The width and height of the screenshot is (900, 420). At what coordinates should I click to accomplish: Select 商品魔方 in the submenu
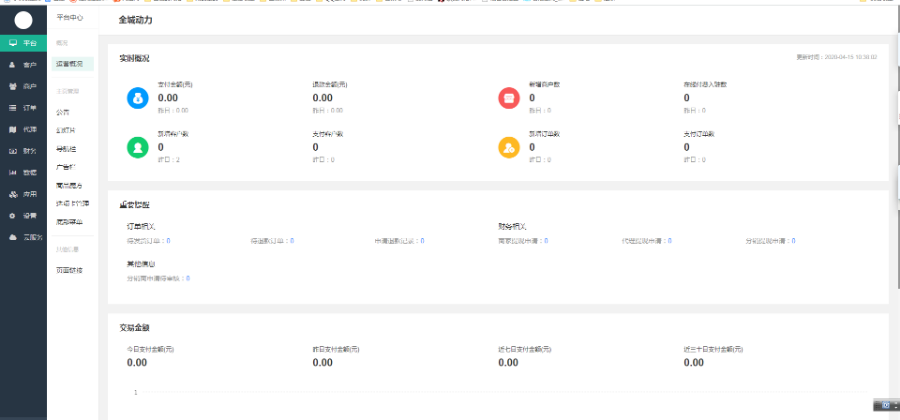[x=69, y=186]
